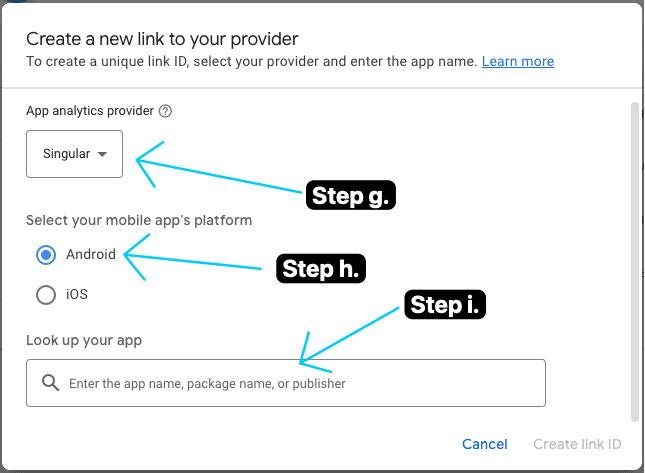Click the Android platform label
Screen dimensions: 645x473
pyautogui.click(x=91, y=254)
